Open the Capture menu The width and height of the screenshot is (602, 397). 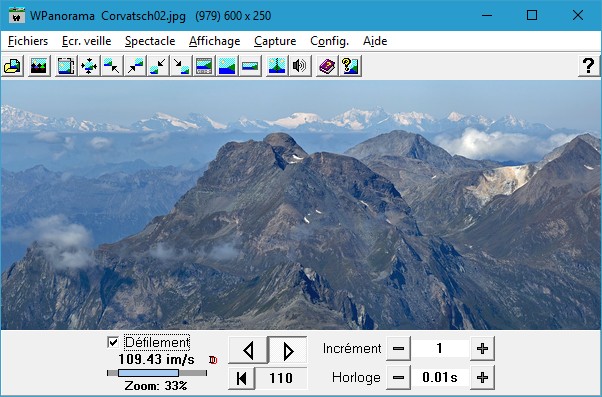(x=275, y=41)
